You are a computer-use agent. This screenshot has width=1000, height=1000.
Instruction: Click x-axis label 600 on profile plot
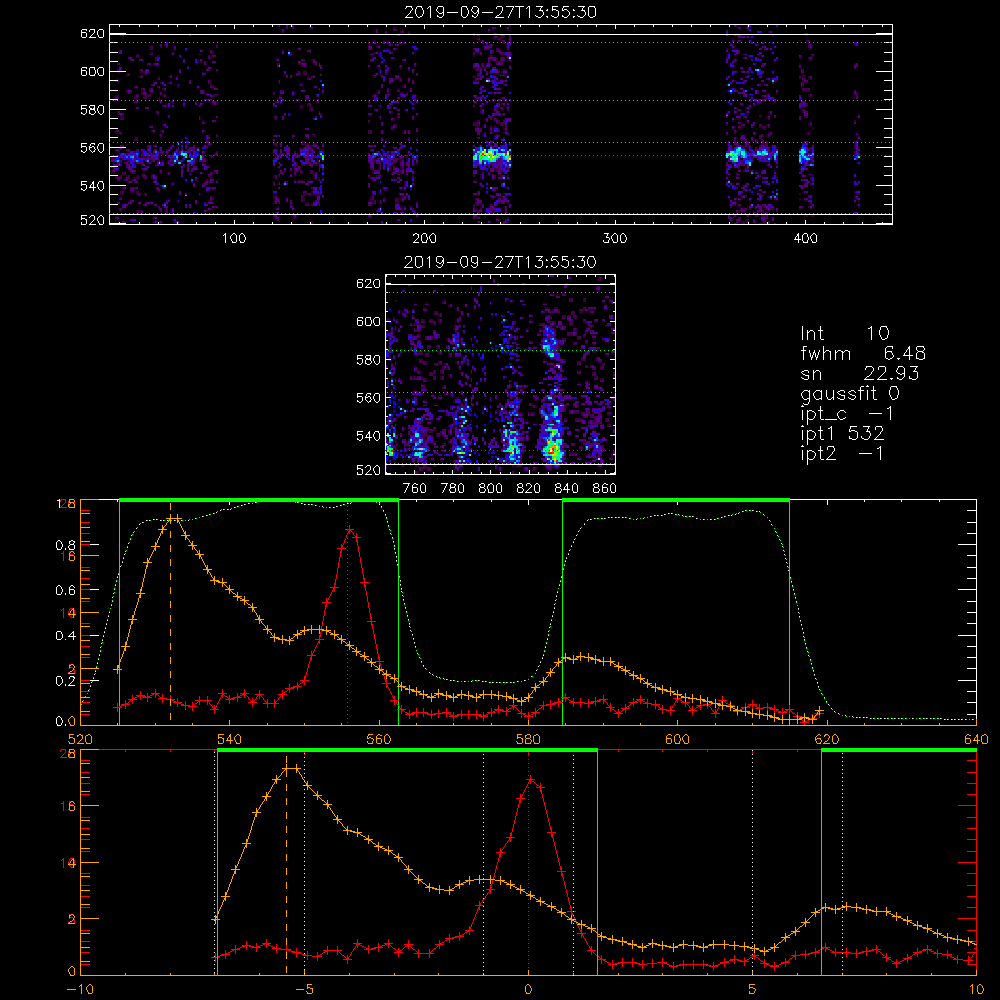pos(678,739)
